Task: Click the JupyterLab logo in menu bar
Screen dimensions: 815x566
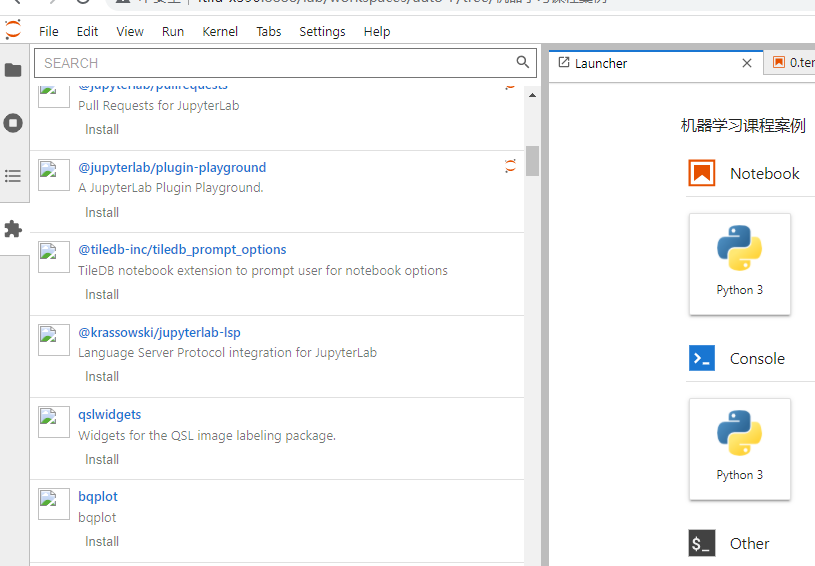Action: (13, 30)
